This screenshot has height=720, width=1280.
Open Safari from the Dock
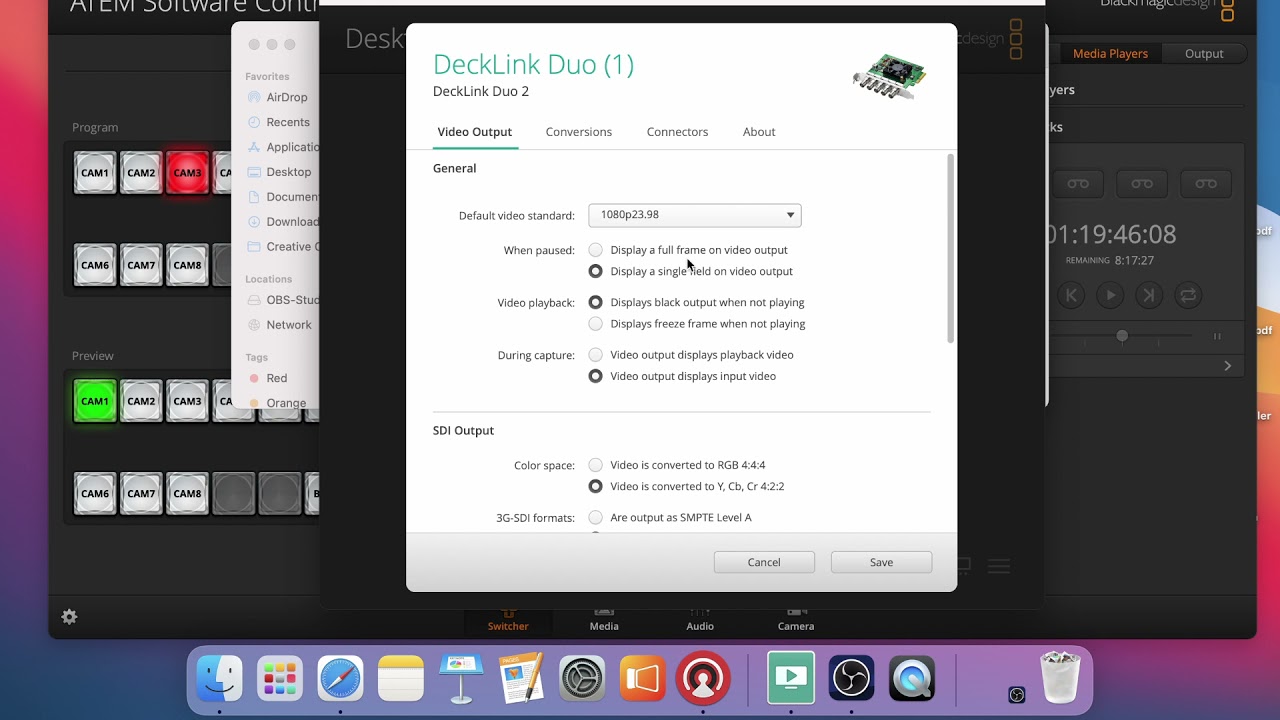click(x=341, y=680)
